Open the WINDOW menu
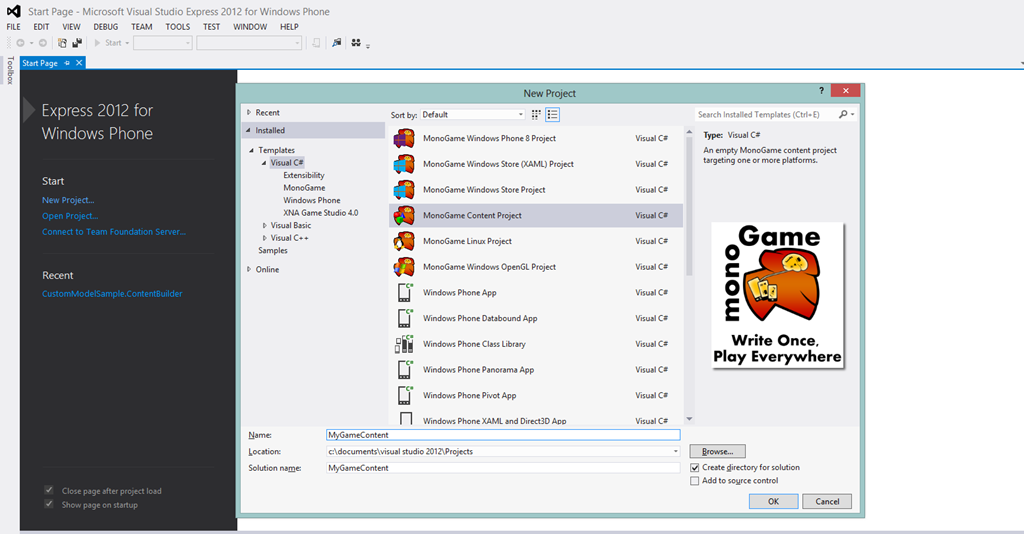 (250, 27)
